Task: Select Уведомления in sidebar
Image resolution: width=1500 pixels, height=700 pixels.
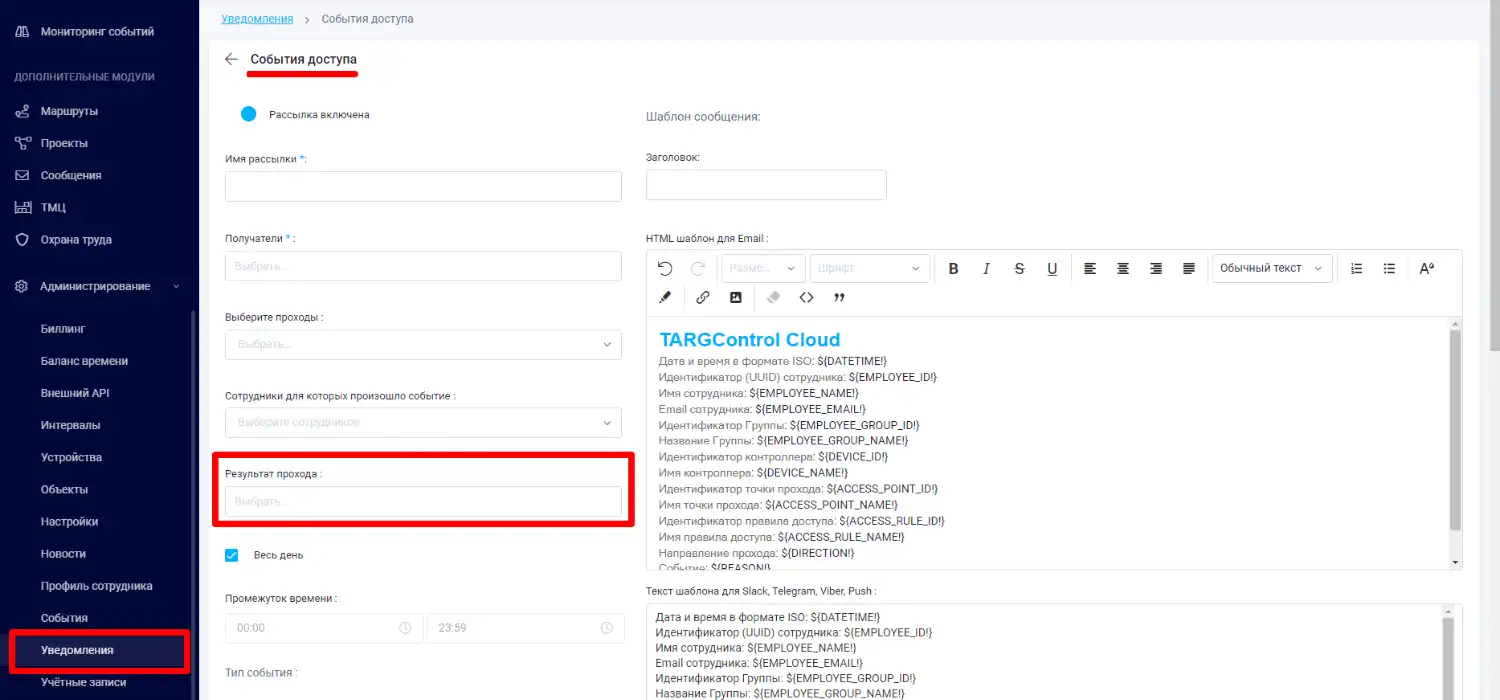Action: (x=77, y=650)
